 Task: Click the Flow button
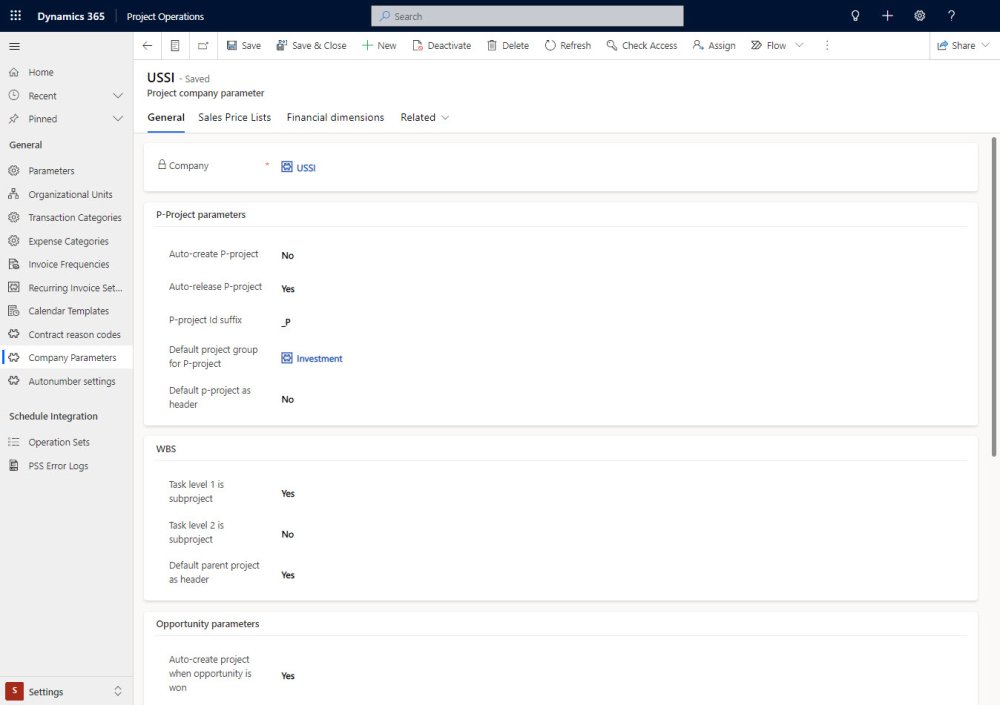click(768, 45)
